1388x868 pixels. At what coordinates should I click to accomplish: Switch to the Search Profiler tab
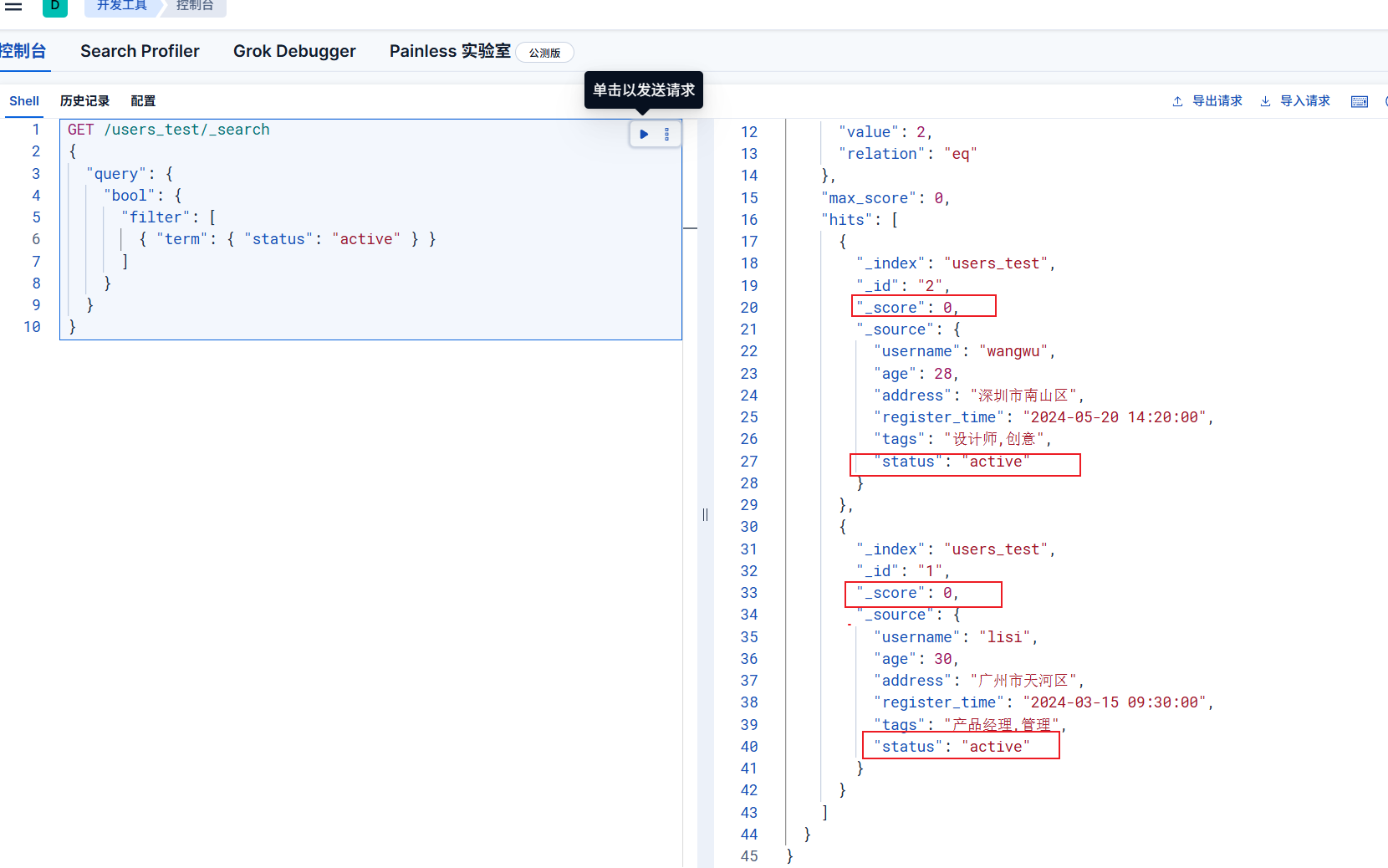pos(140,51)
